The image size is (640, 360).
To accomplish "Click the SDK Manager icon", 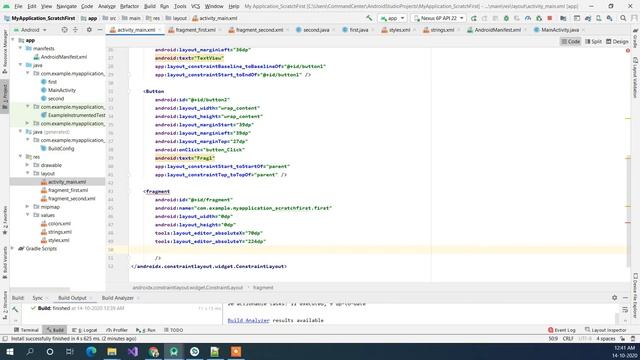I will (609, 18).
